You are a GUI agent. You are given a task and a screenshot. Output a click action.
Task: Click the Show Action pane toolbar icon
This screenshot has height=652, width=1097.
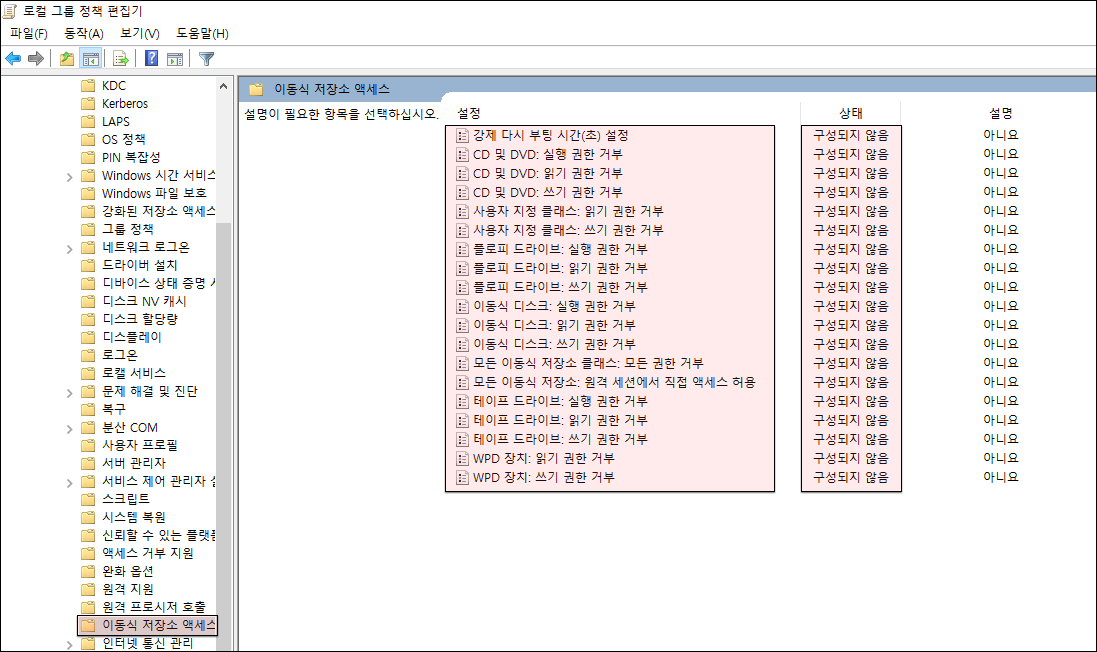tap(173, 57)
